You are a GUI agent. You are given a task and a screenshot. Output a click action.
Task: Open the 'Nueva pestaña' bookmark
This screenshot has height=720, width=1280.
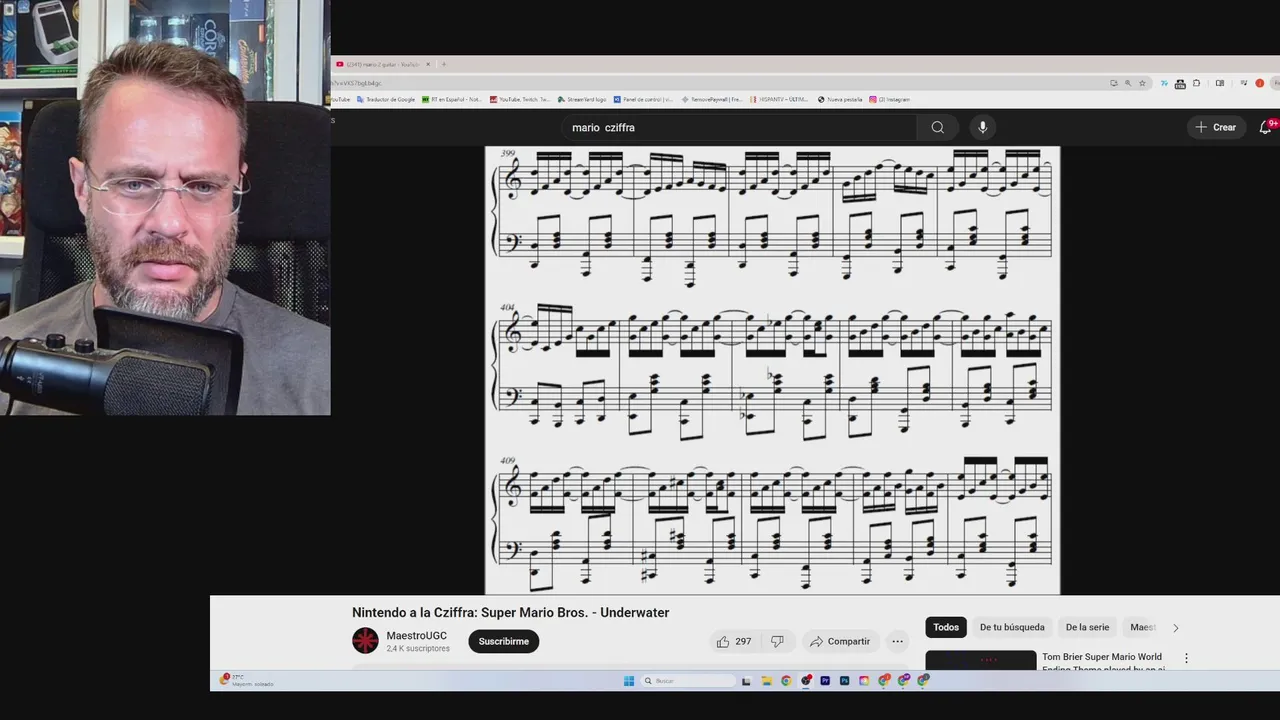coord(840,99)
